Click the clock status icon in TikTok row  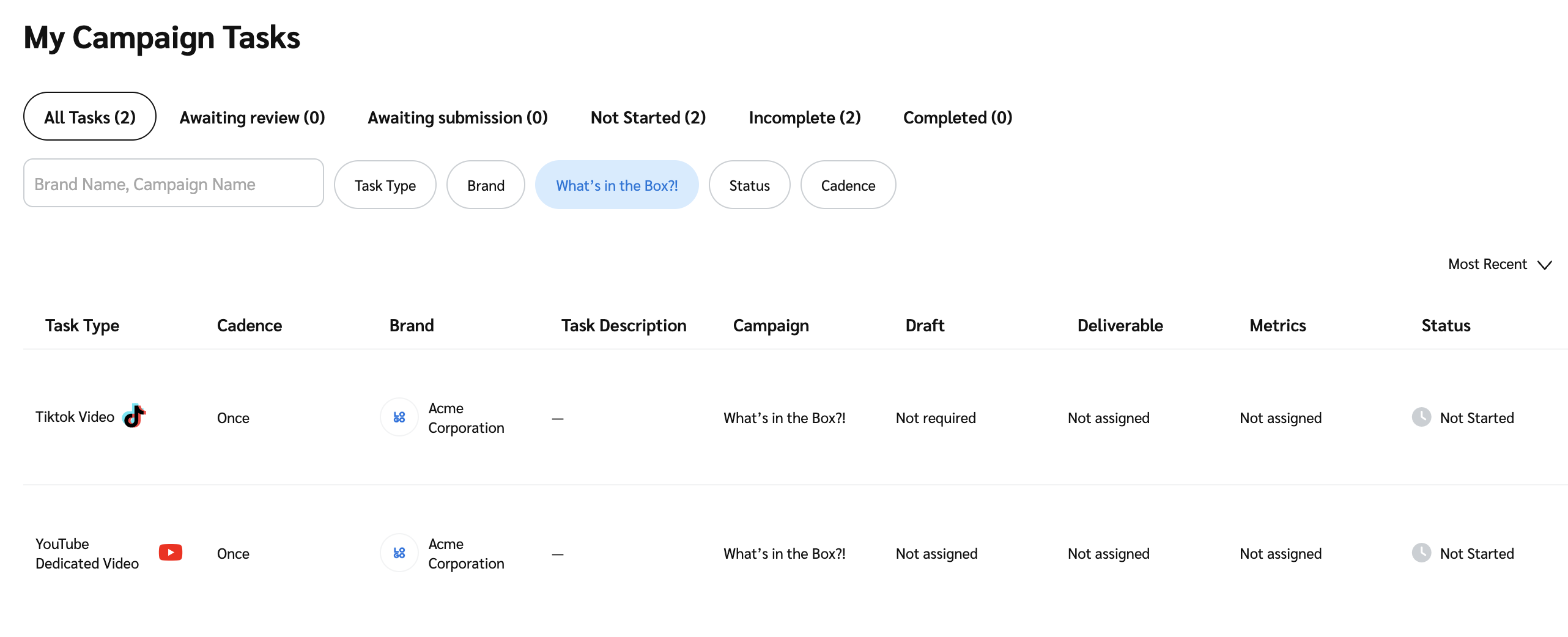[x=1421, y=418]
